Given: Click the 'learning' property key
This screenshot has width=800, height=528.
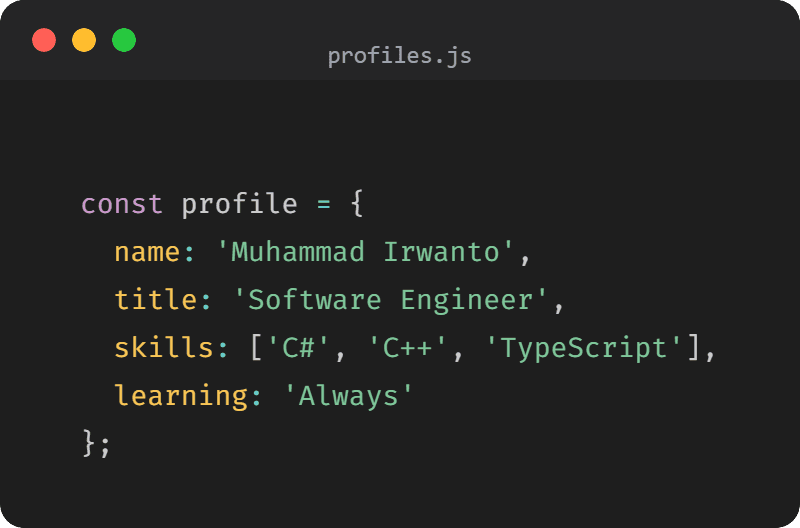Looking at the screenshot, I should [x=181, y=396].
